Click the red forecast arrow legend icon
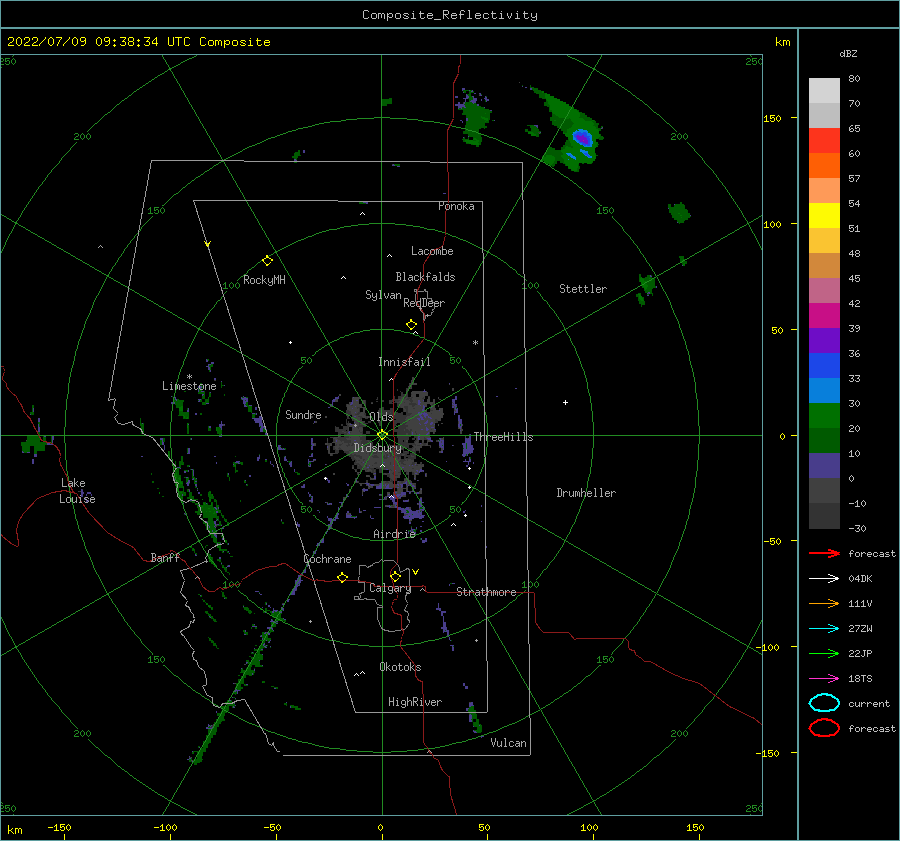 (824, 553)
